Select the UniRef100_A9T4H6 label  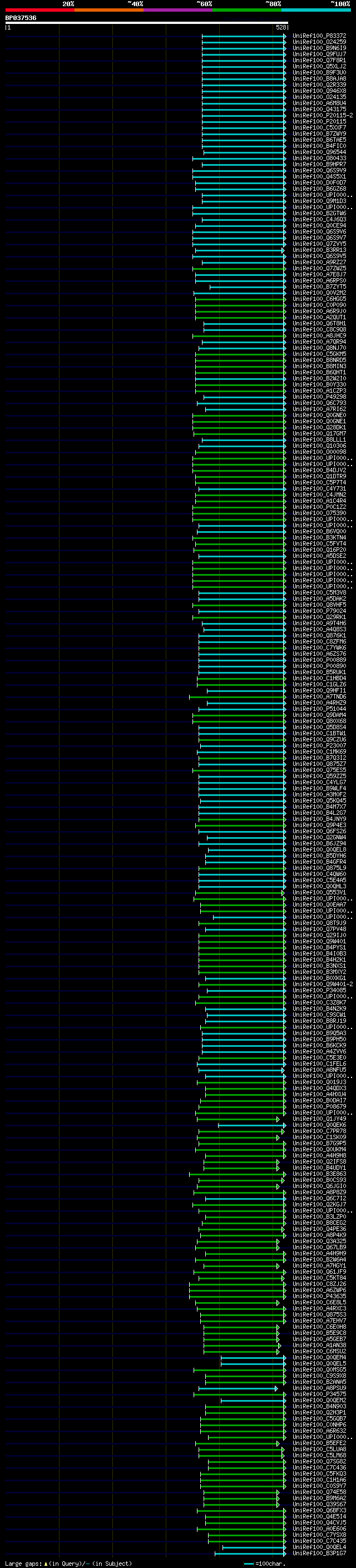(x=319, y=624)
